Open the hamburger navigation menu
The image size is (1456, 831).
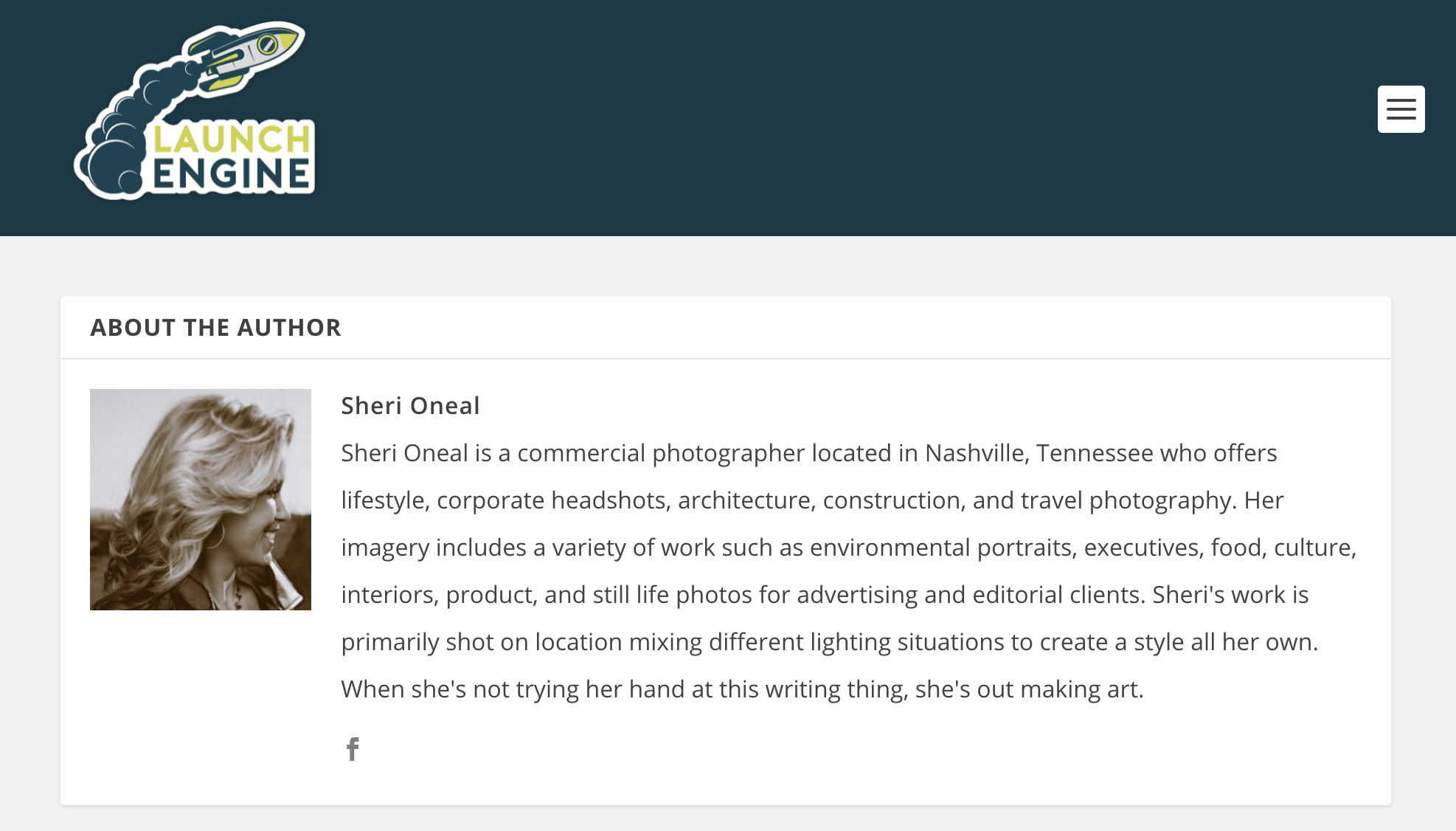point(1401,109)
